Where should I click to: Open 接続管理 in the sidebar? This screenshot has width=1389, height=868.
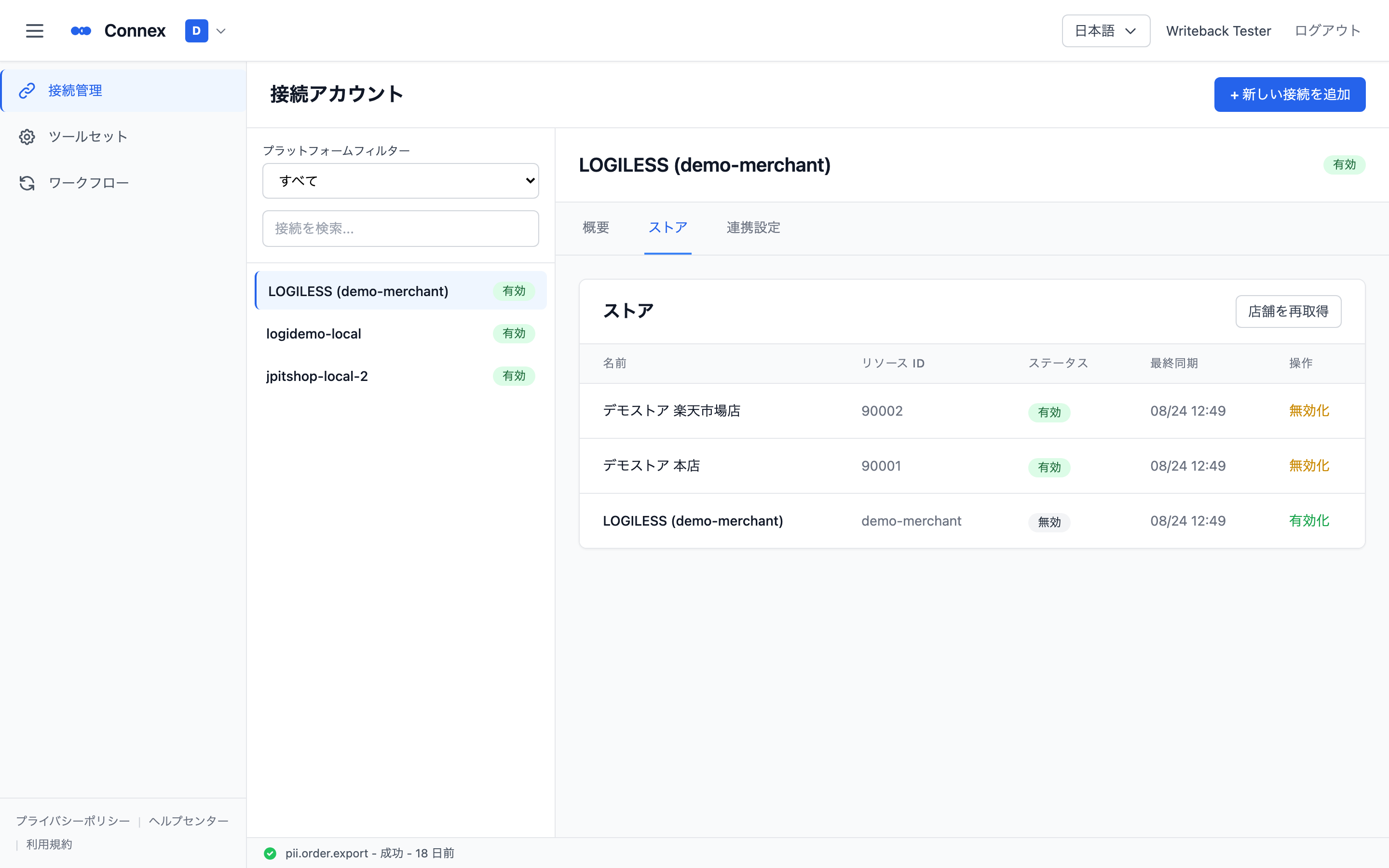click(x=123, y=91)
